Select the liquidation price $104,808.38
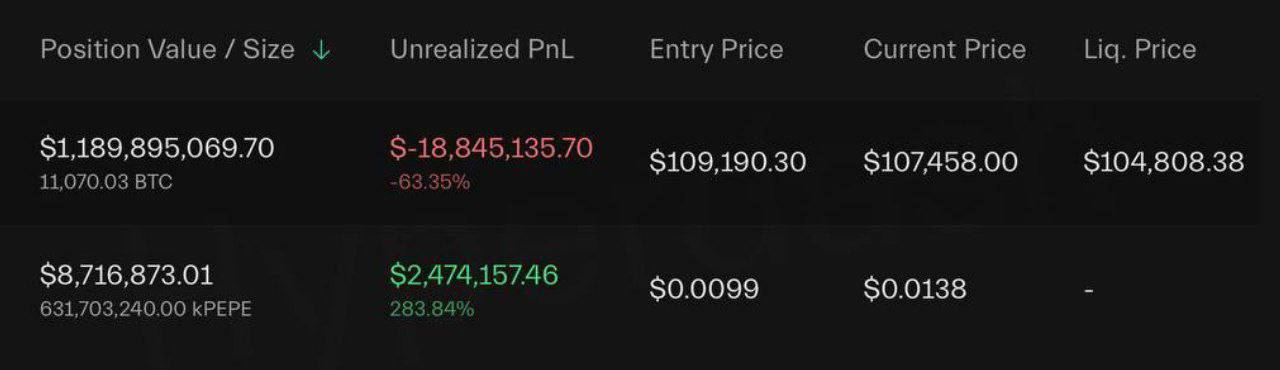The width and height of the screenshot is (1280, 370). tap(1163, 162)
